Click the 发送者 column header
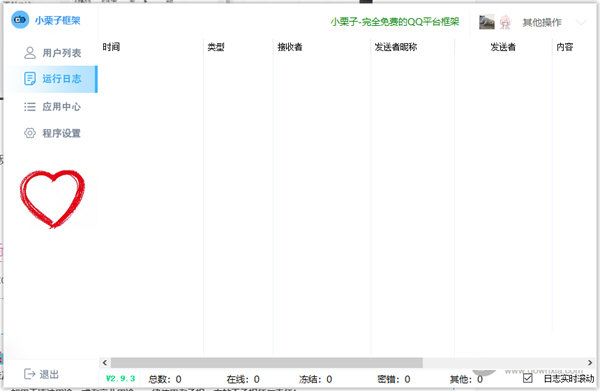This screenshot has height=391, width=600. pos(503,47)
